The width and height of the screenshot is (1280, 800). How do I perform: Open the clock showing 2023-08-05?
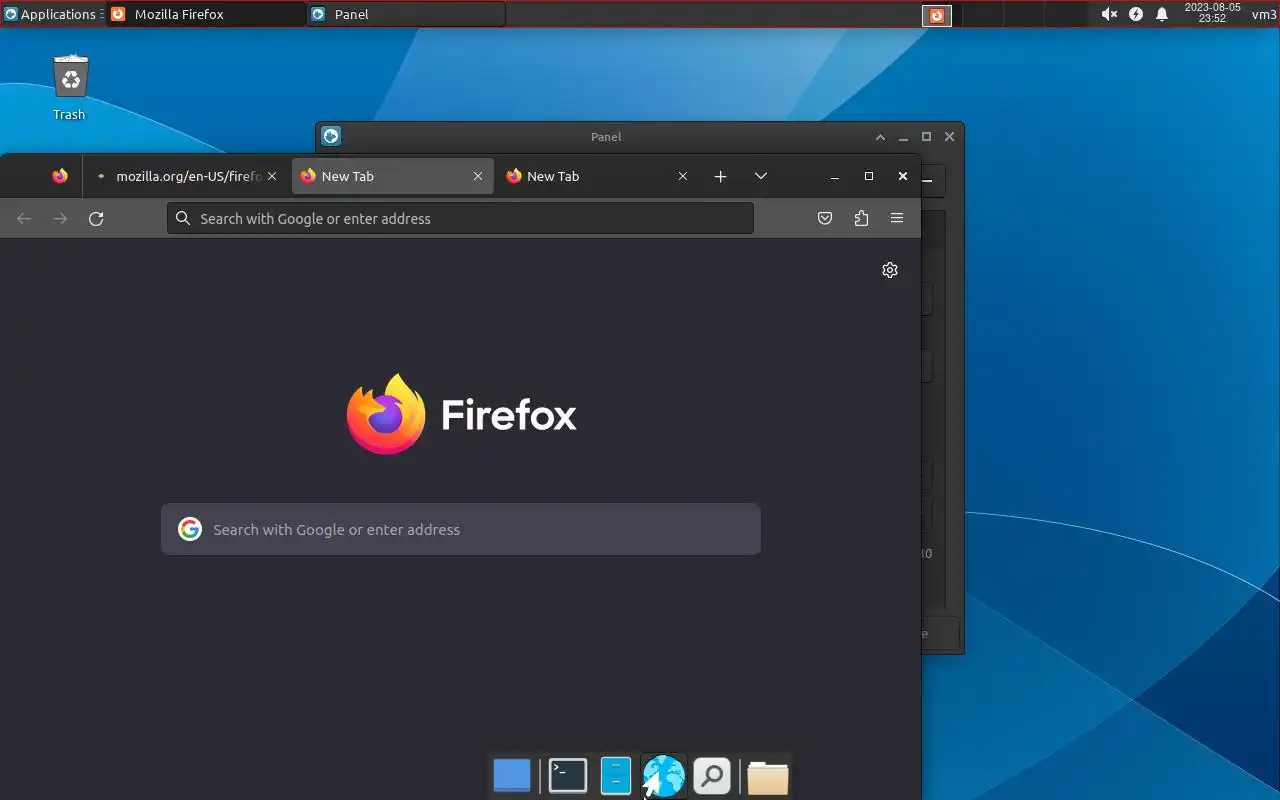click(x=1212, y=13)
